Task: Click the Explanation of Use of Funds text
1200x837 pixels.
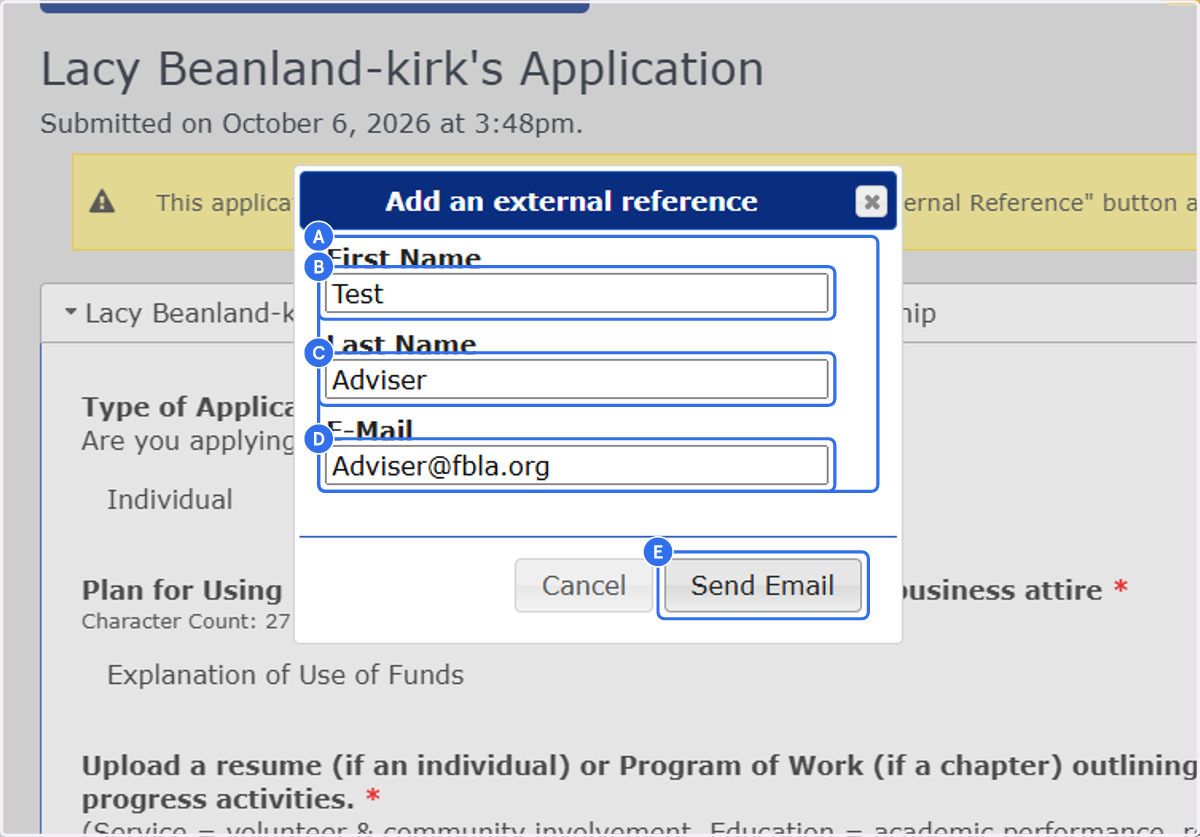Action: (285, 675)
